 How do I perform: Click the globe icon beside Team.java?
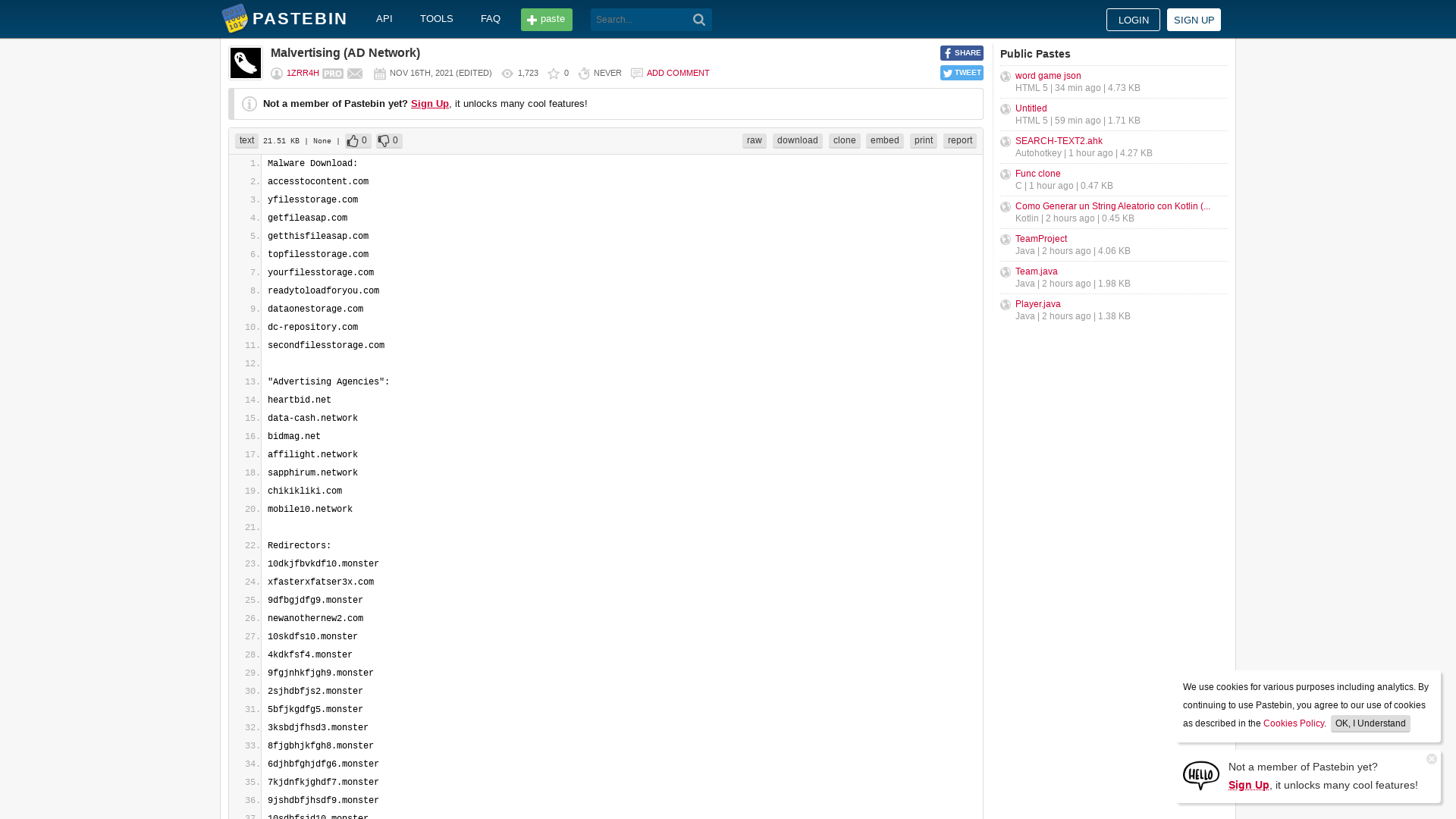click(x=1006, y=272)
